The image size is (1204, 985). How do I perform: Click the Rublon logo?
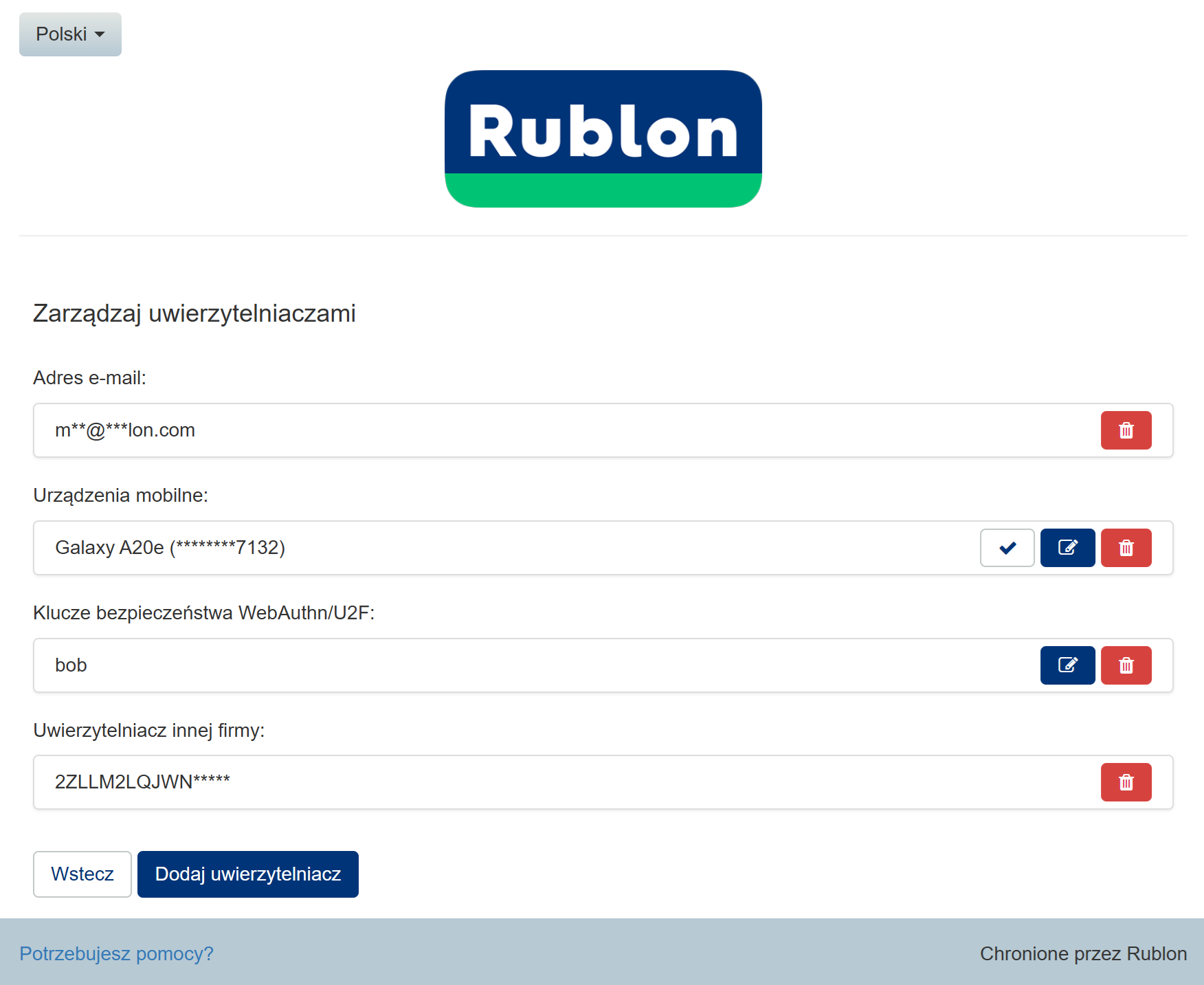(x=603, y=138)
